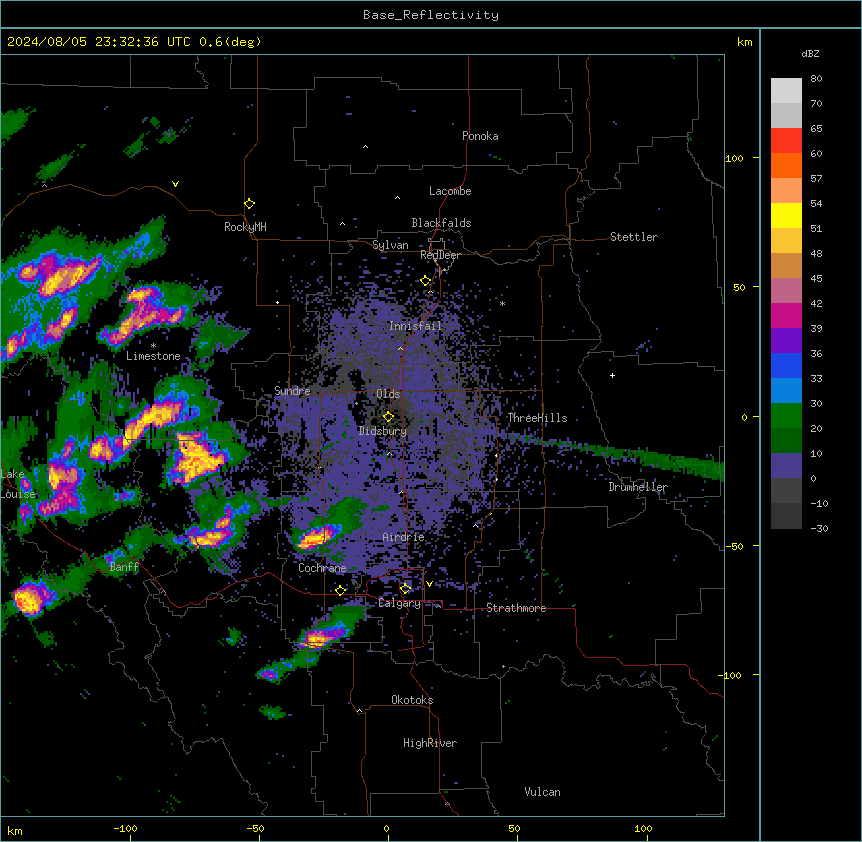Click the 39 dBZ magenta legend swatch
This screenshot has height=842, width=862.
[786, 315]
